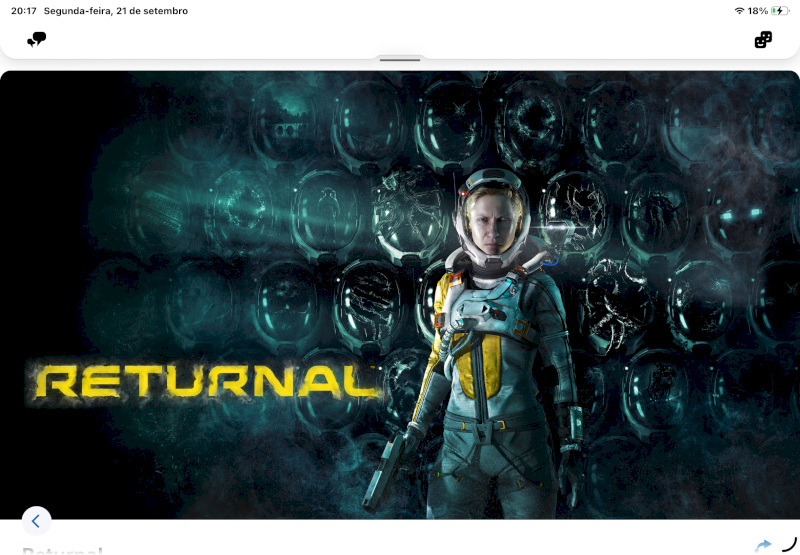
Task: Tap the Wi-Fi icon in status bar
Action: pos(739,11)
